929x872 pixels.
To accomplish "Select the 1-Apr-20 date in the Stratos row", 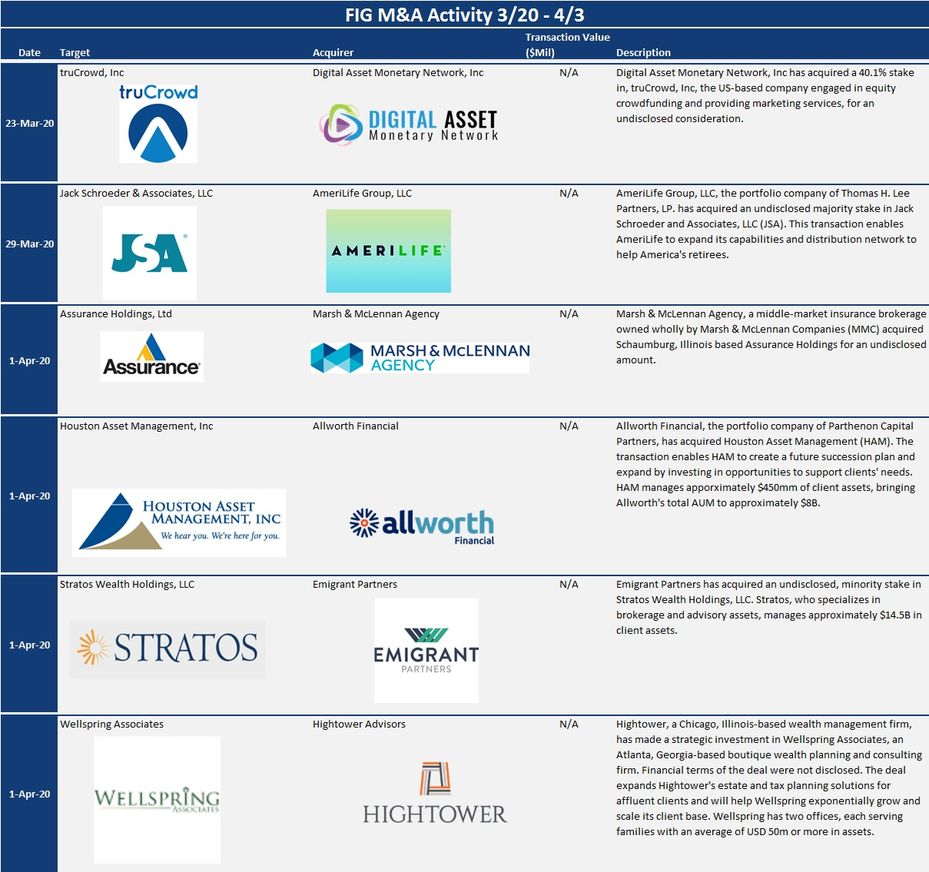I will click(30, 645).
